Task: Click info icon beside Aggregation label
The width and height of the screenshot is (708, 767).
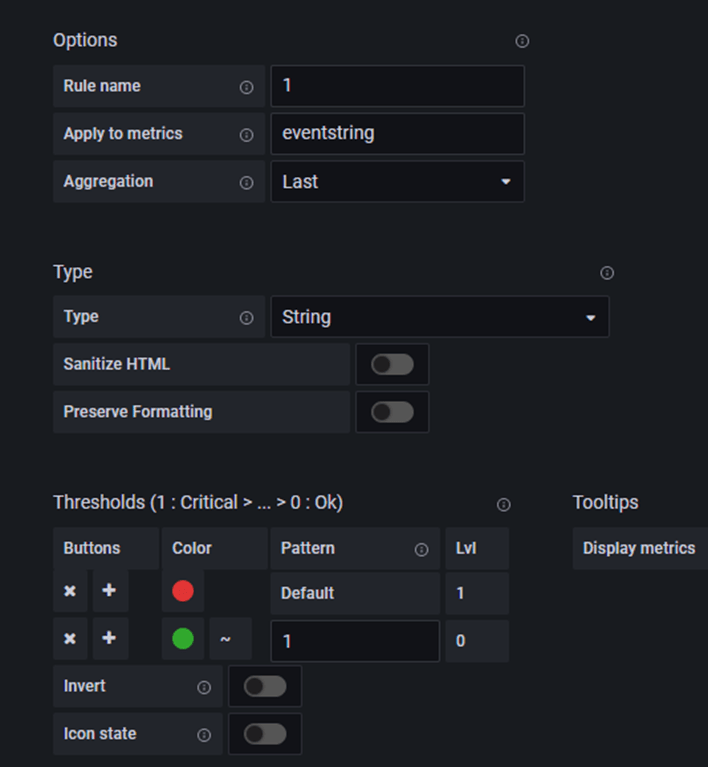Action: [246, 183]
